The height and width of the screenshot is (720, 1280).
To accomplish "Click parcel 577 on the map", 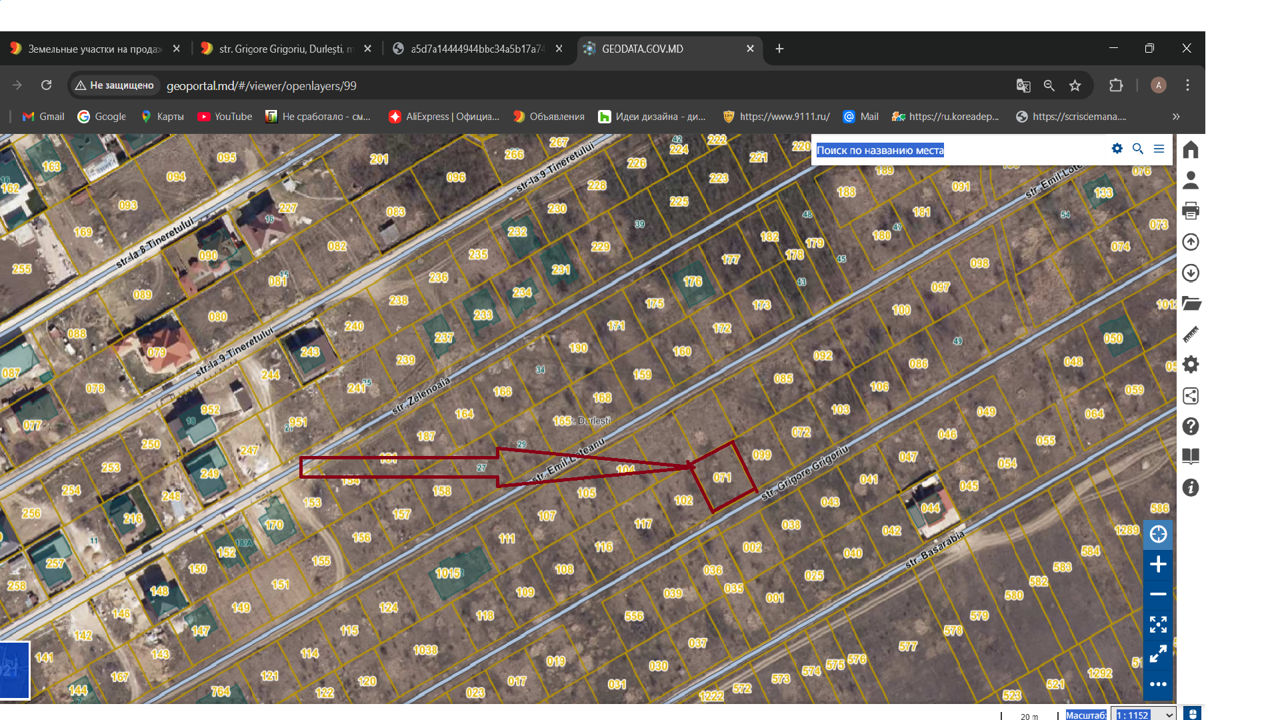I will tap(907, 647).
